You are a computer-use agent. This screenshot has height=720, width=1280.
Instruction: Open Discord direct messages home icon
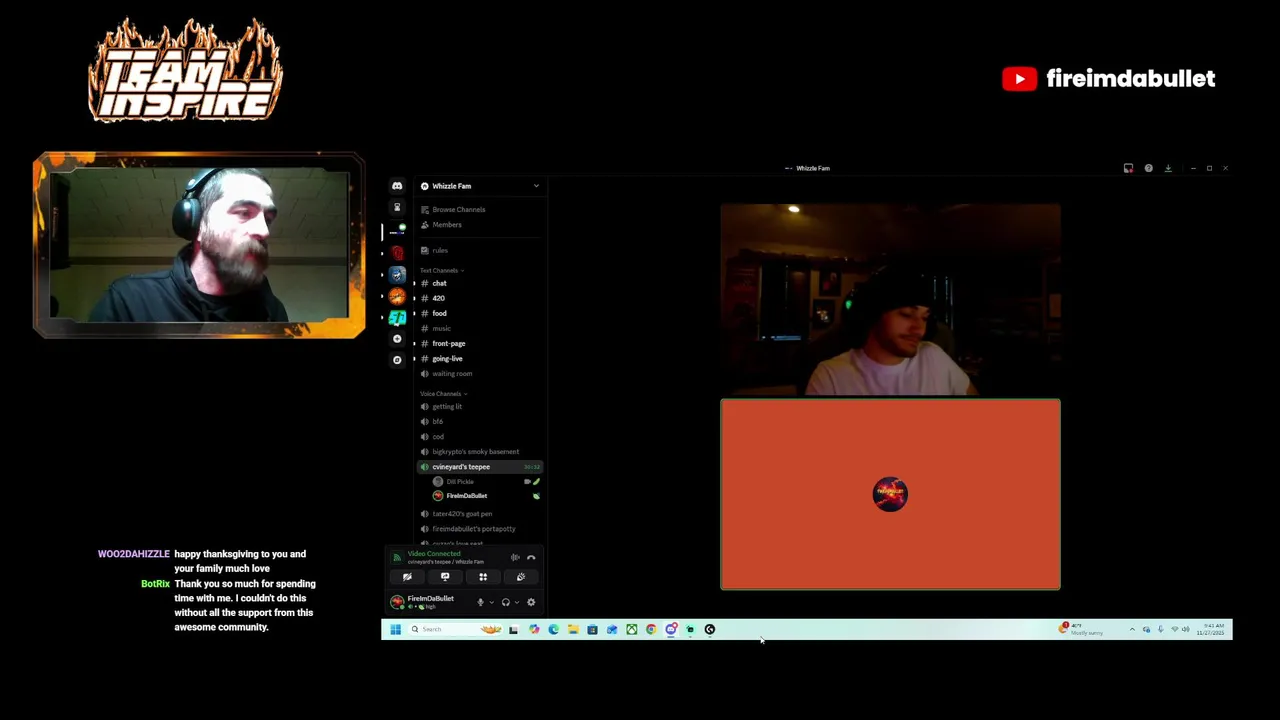pyautogui.click(x=397, y=186)
